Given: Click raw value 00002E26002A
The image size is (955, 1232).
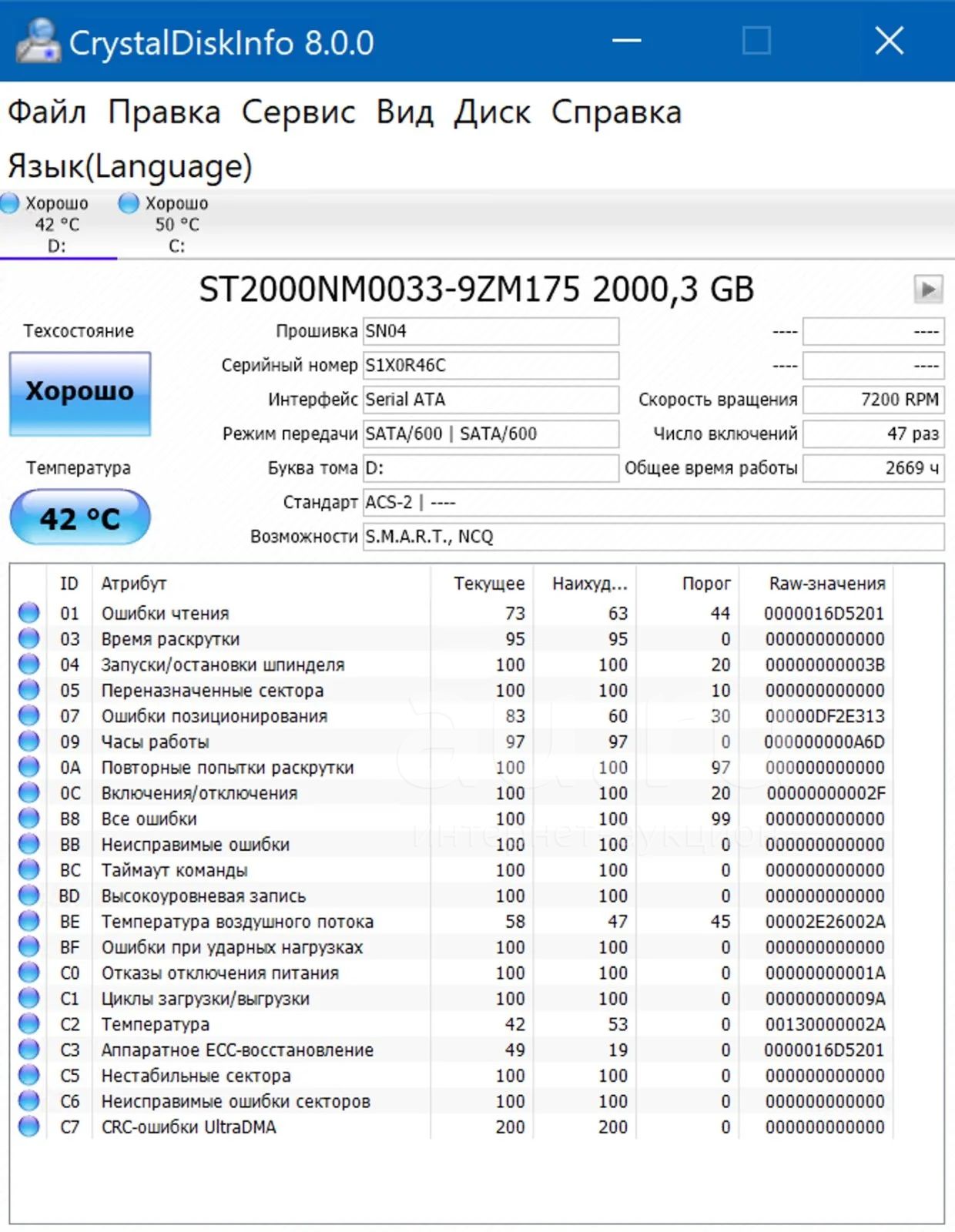Looking at the screenshot, I should click(x=825, y=922).
